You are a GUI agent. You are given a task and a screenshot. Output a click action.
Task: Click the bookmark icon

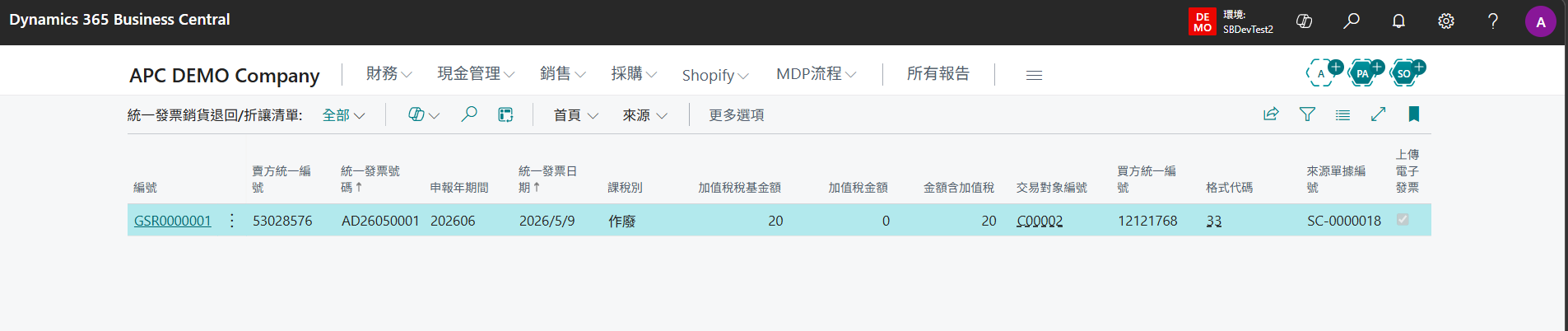click(1414, 114)
